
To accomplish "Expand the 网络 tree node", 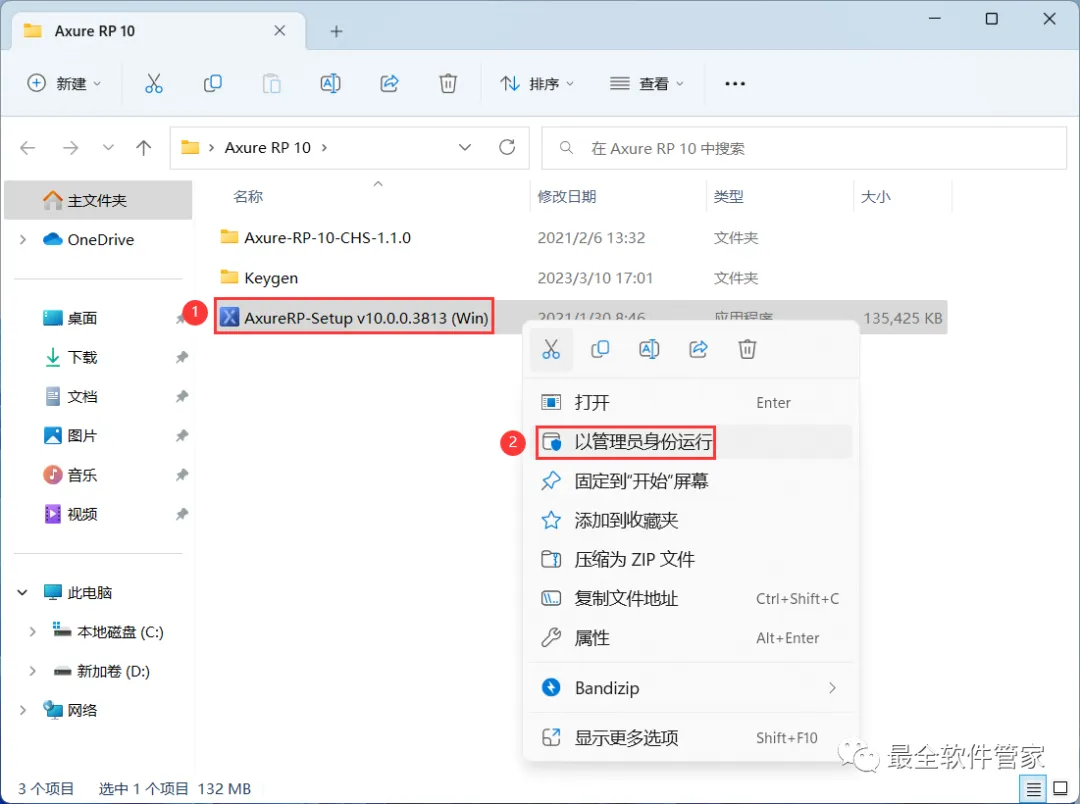I will [23, 710].
